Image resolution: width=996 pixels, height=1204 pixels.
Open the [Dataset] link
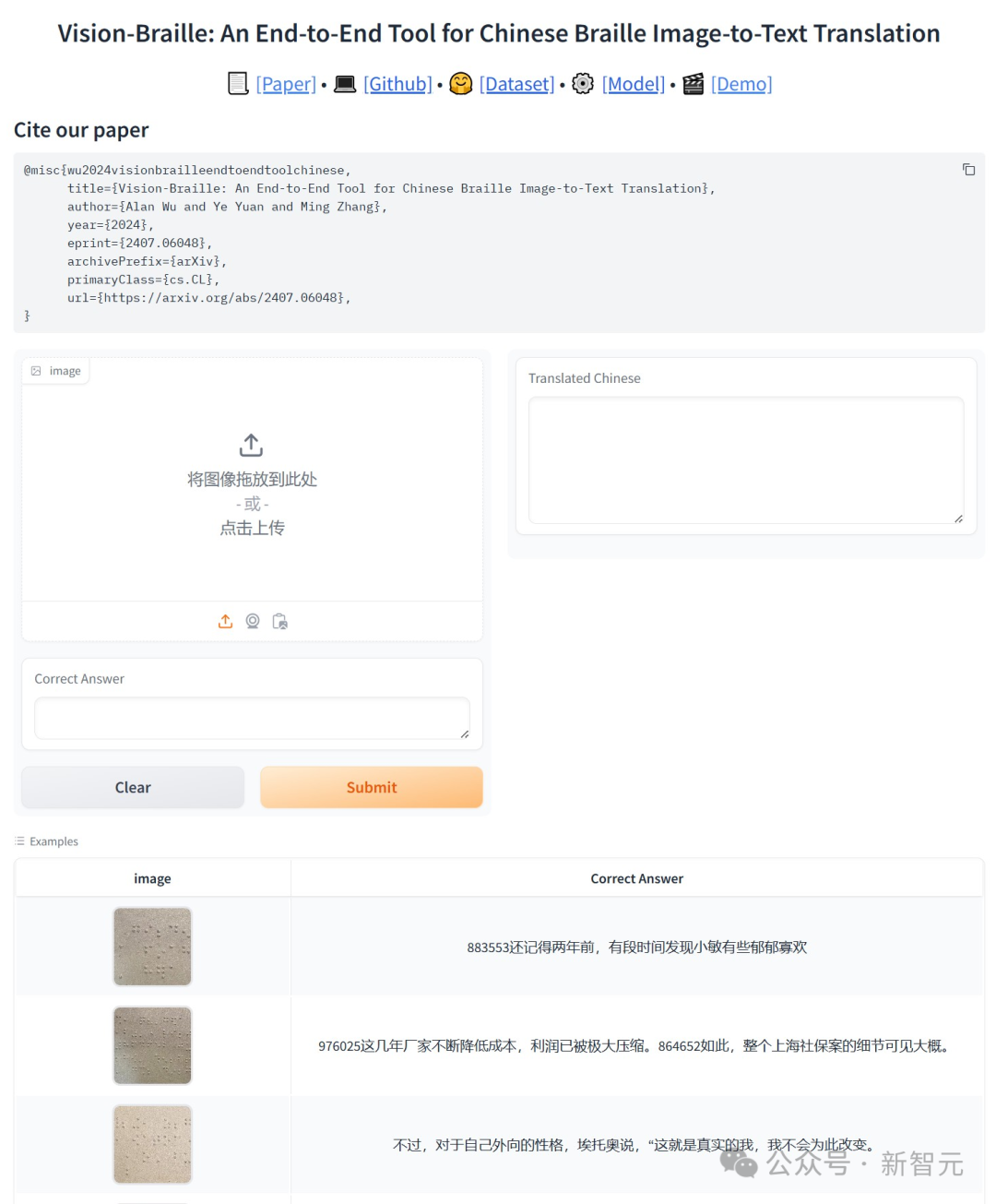pyautogui.click(x=516, y=84)
